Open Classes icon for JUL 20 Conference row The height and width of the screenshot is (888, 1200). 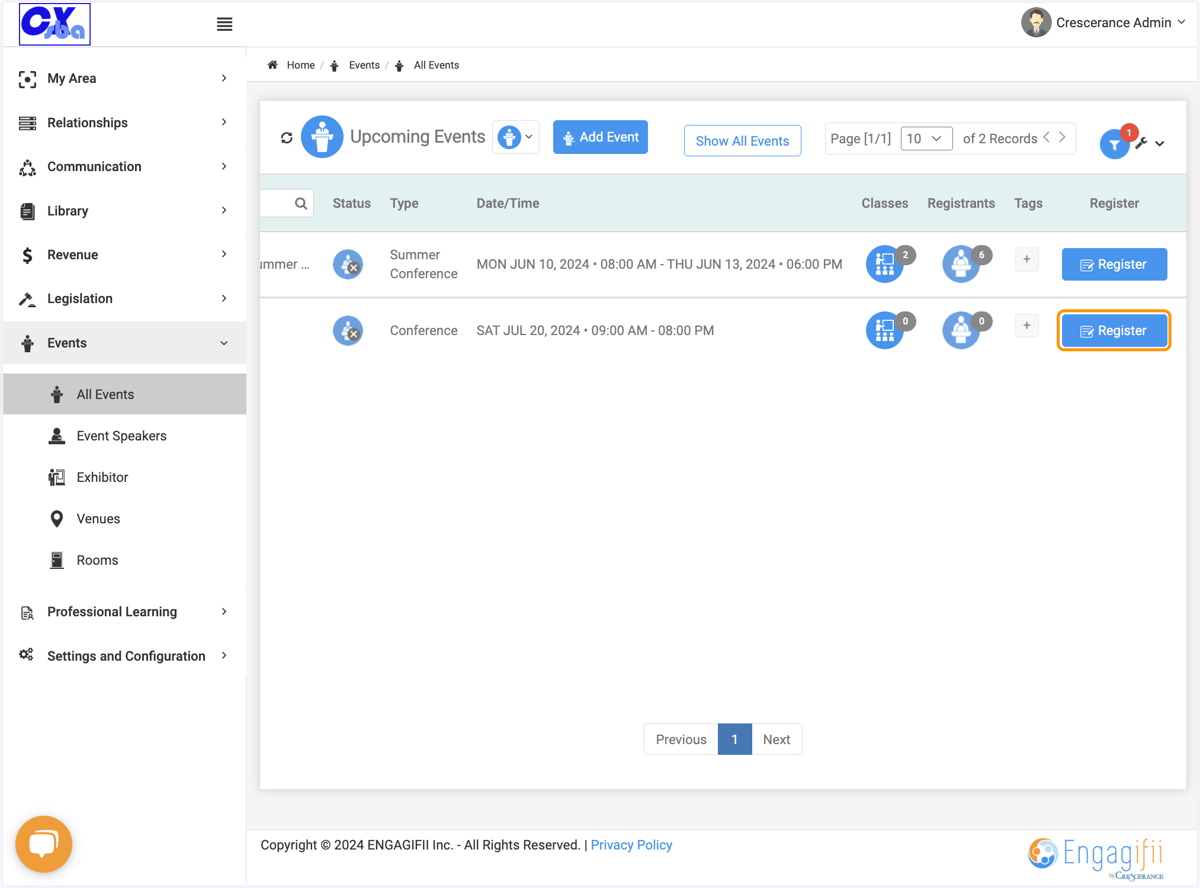[885, 330]
